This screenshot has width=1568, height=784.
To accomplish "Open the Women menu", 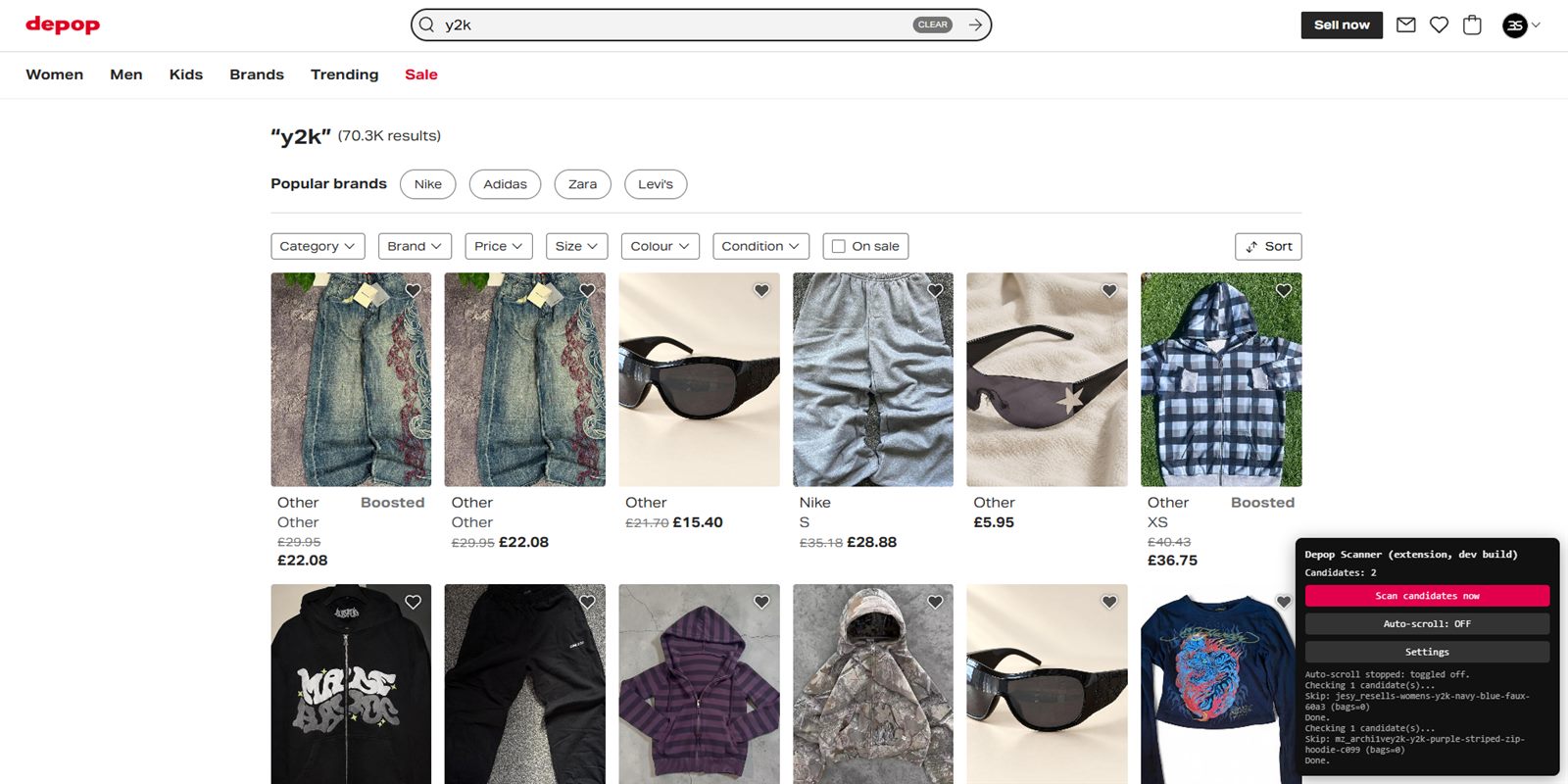I will 55,74.
